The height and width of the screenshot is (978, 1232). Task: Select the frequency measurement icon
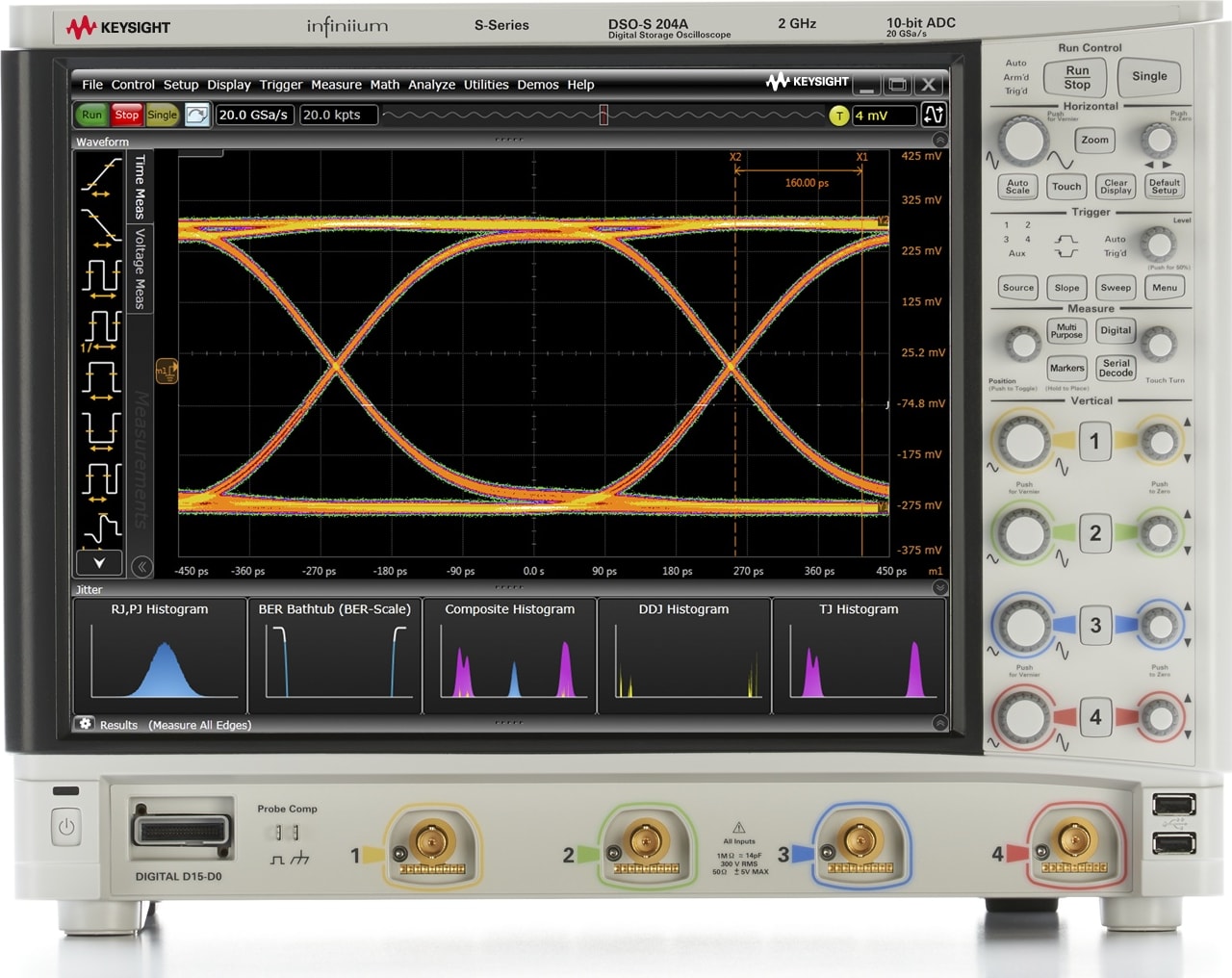click(100, 329)
